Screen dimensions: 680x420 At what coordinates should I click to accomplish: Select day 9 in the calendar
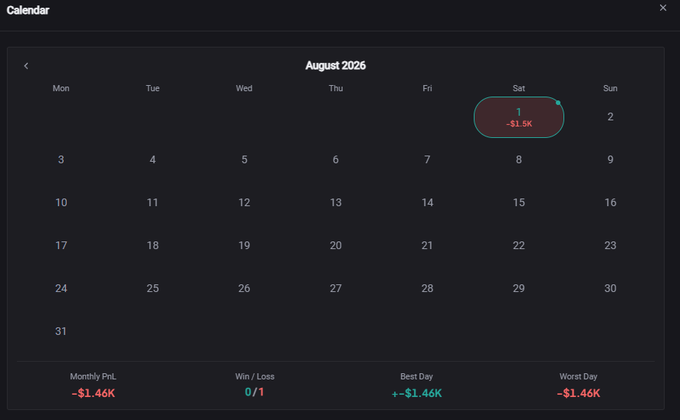pyautogui.click(x=610, y=160)
